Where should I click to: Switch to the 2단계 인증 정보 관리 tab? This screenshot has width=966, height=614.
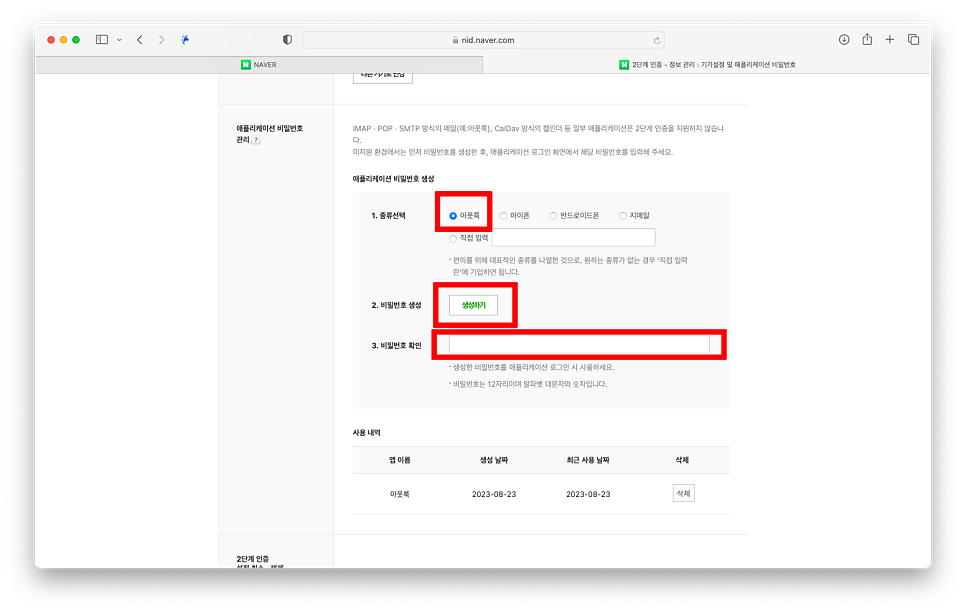pyautogui.click(x=707, y=65)
